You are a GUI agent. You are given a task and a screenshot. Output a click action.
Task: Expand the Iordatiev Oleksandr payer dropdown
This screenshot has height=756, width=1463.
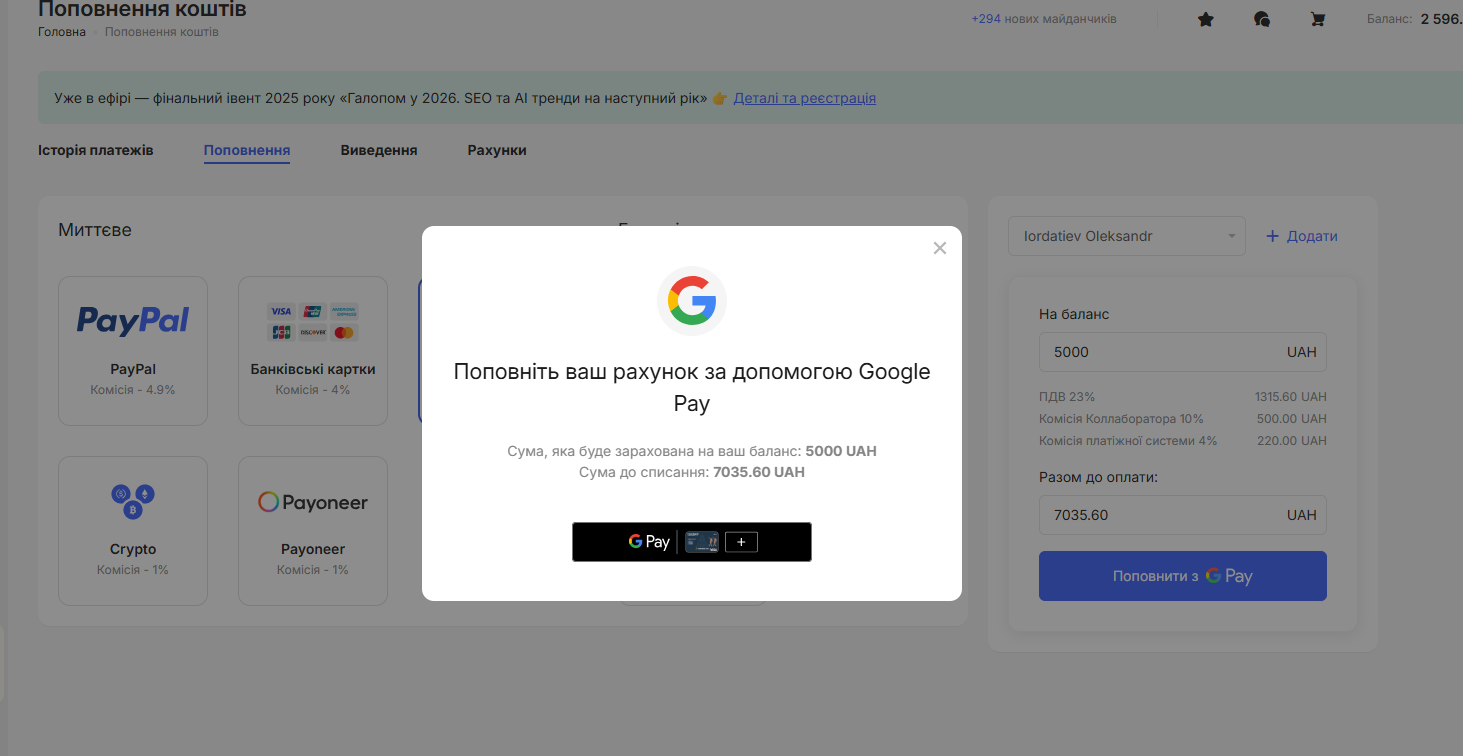[1127, 236]
